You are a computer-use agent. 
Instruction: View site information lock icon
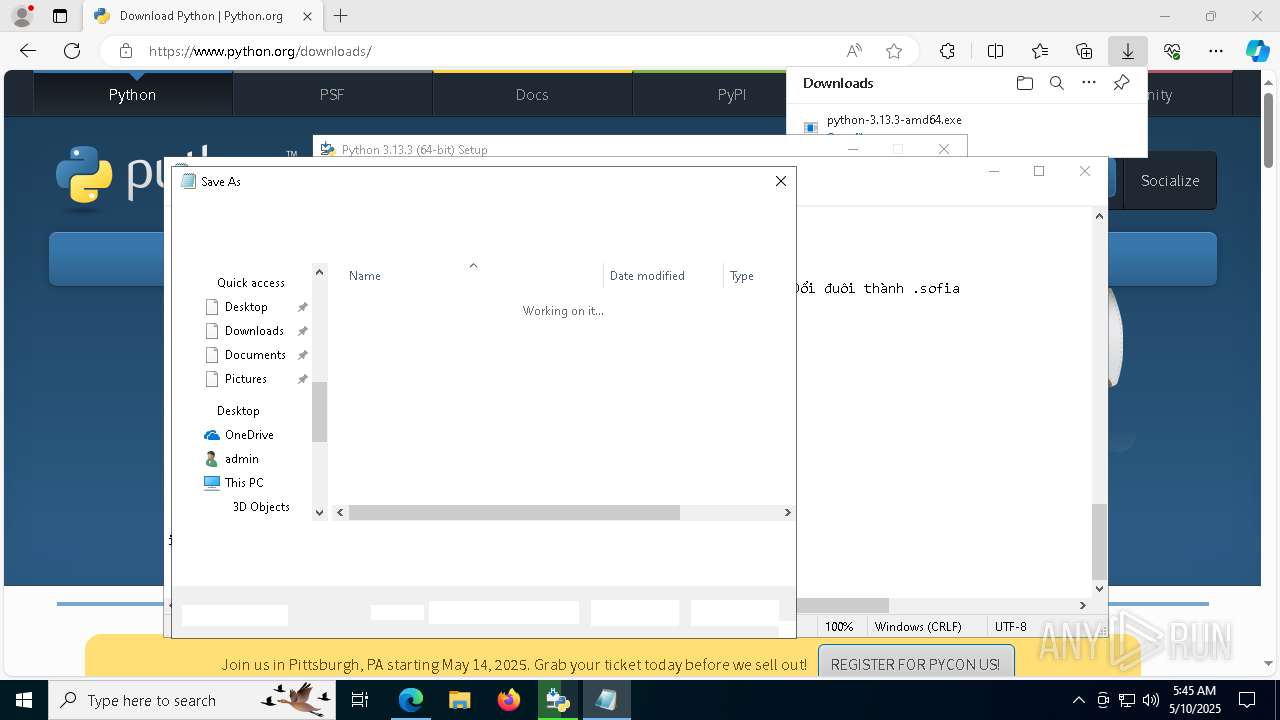pos(126,51)
